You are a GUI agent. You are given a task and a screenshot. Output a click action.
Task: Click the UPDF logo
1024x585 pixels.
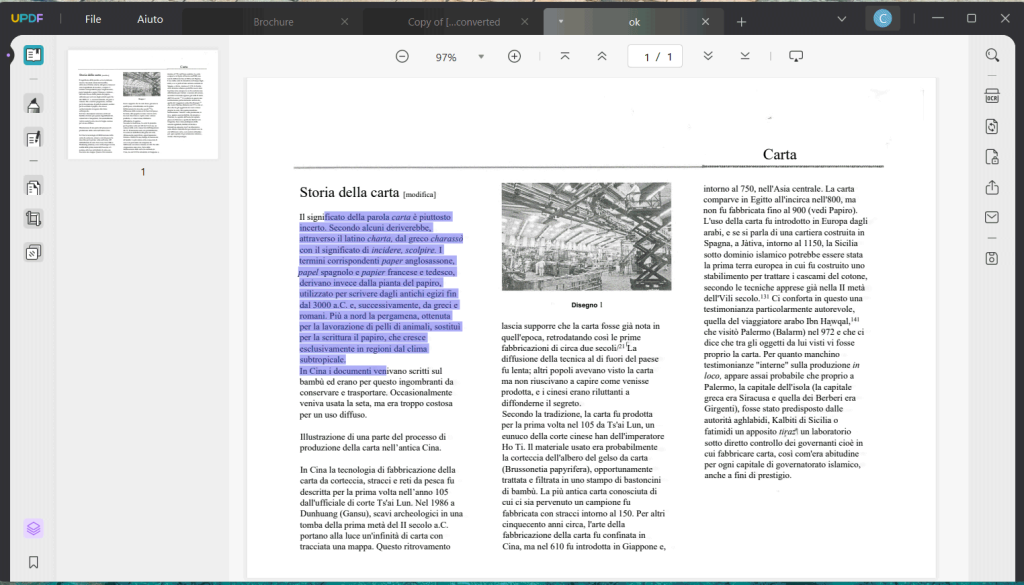[x=27, y=19]
